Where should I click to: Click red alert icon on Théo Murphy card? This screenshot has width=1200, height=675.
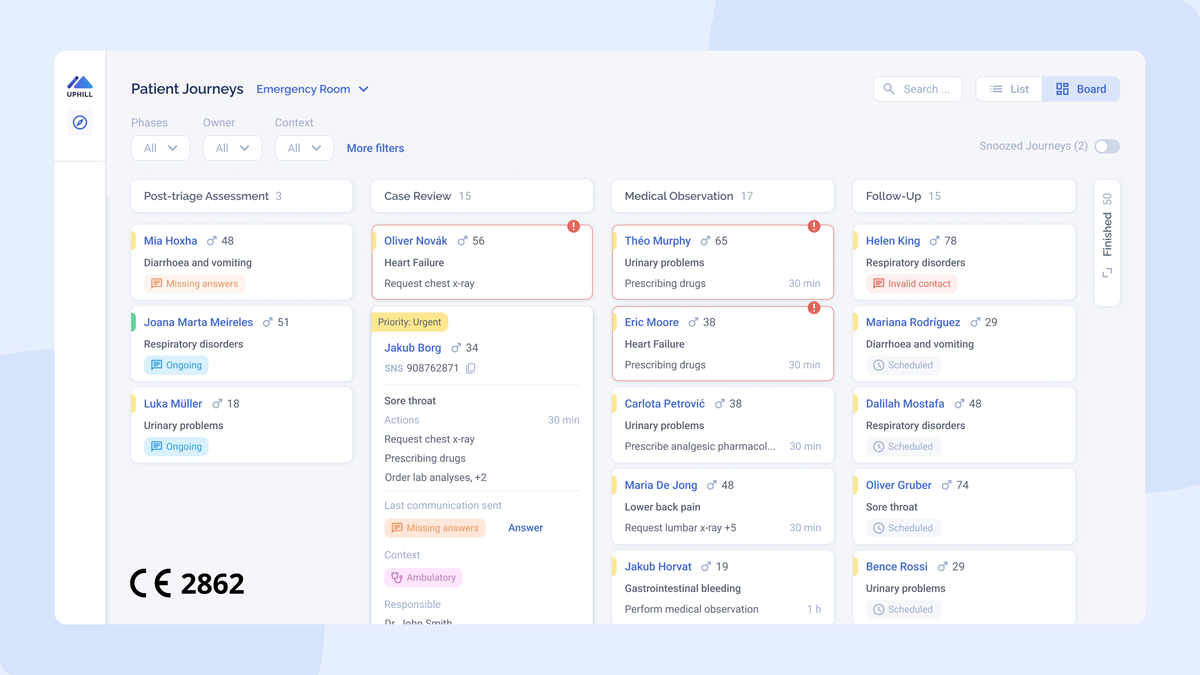pyautogui.click(x=814, y=226)
